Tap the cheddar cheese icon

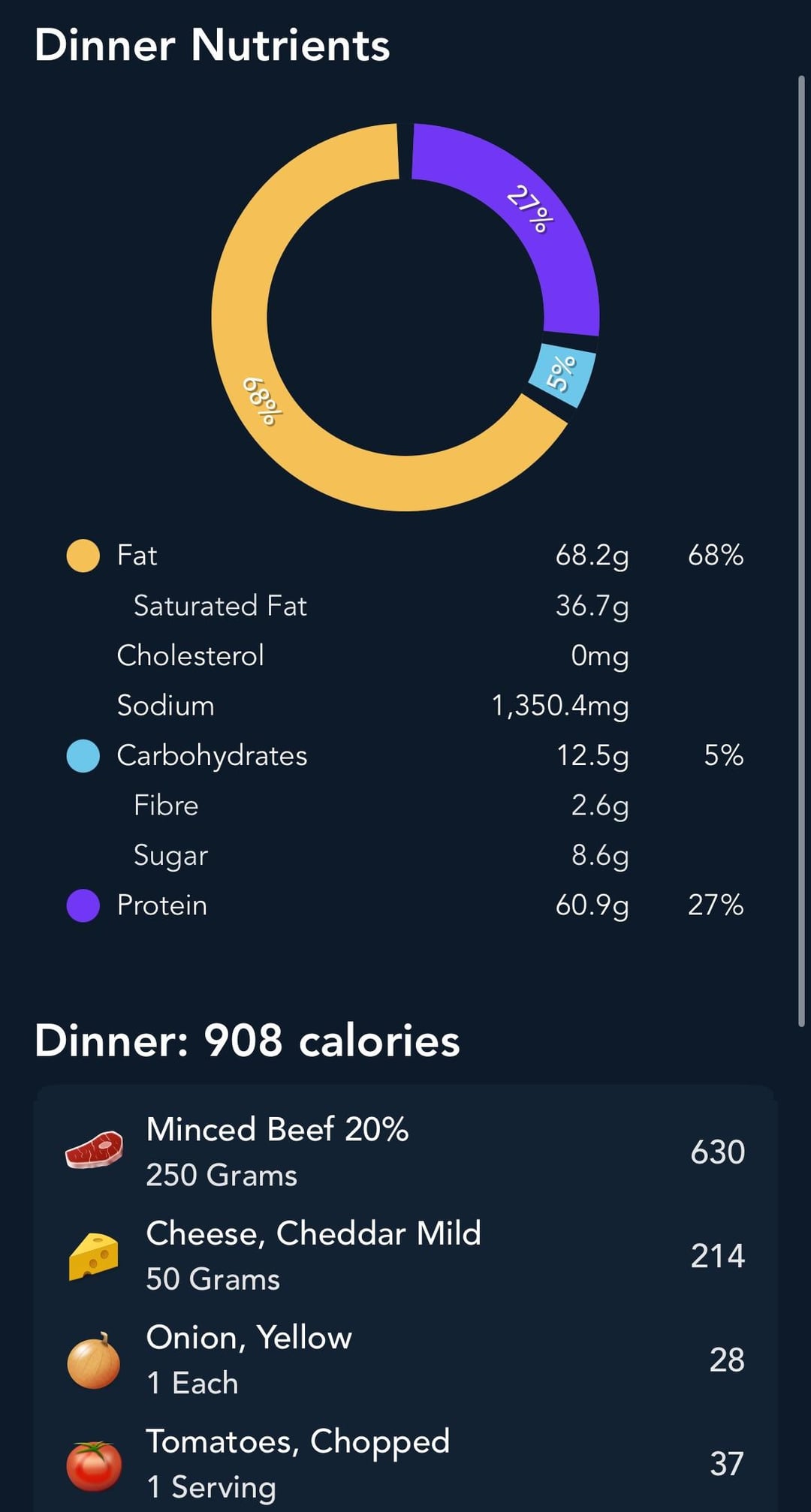click(94, 1255)
